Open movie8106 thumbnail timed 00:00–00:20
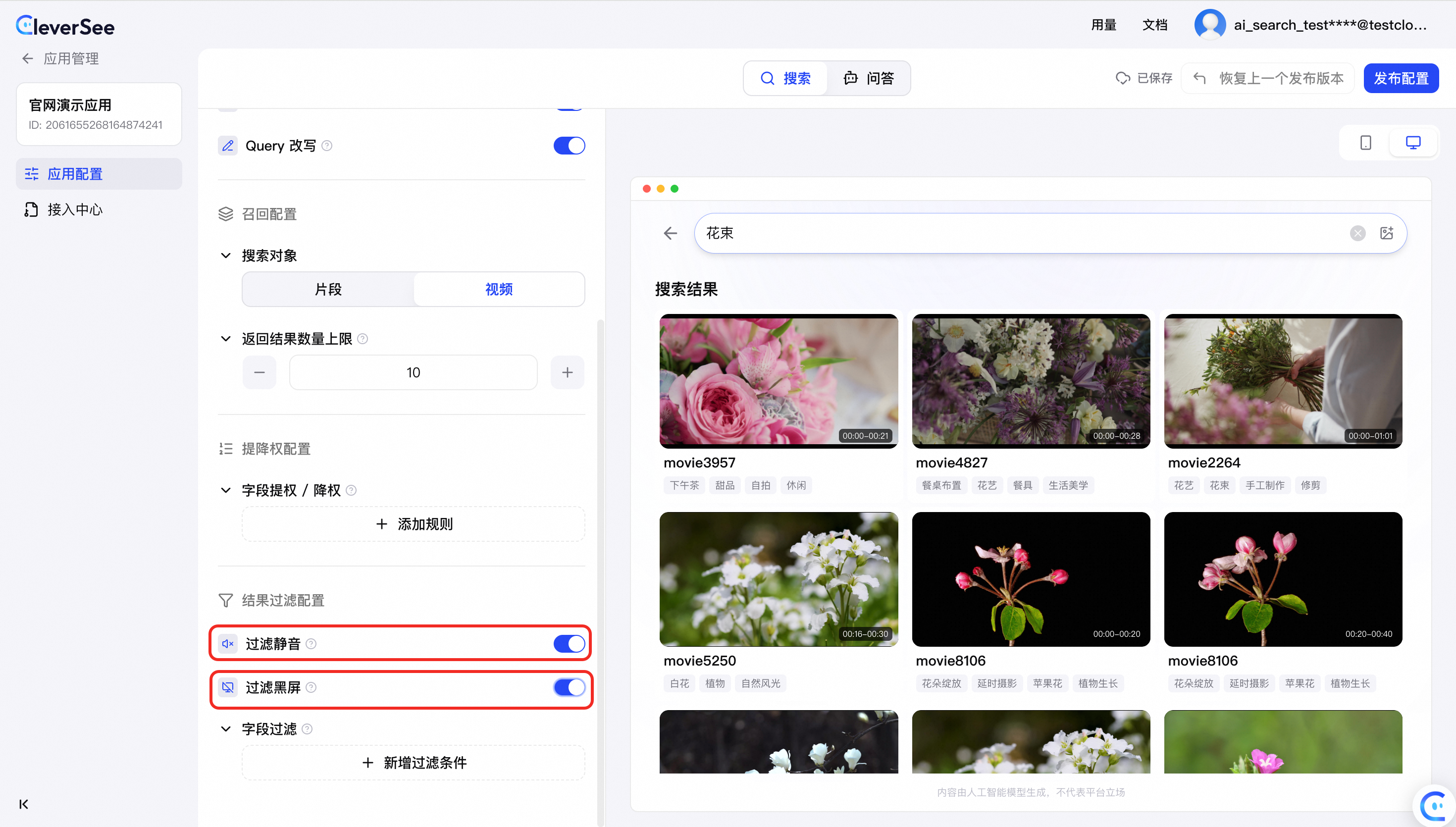1456x827 pixels. (x=1031, y=579)
